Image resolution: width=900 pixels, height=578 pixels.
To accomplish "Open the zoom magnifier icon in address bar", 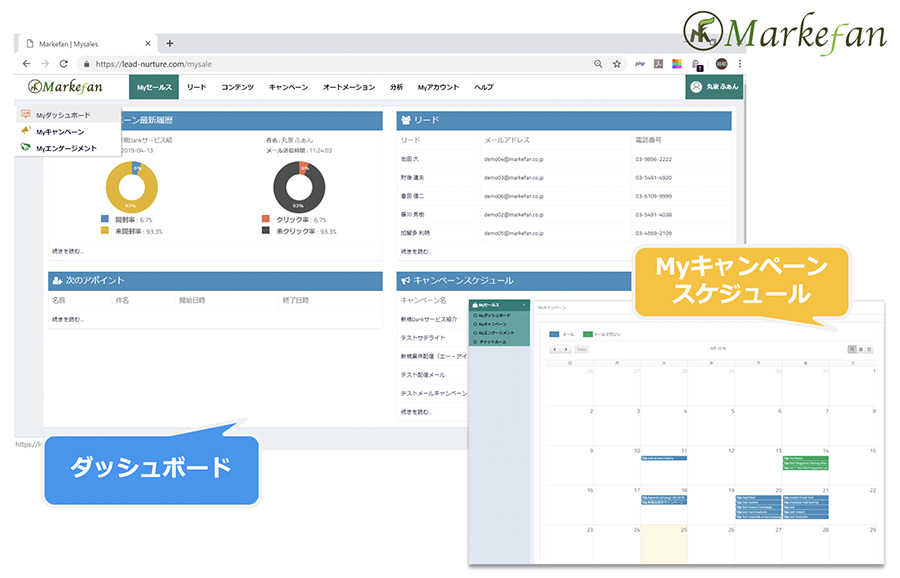I will 598,64.
